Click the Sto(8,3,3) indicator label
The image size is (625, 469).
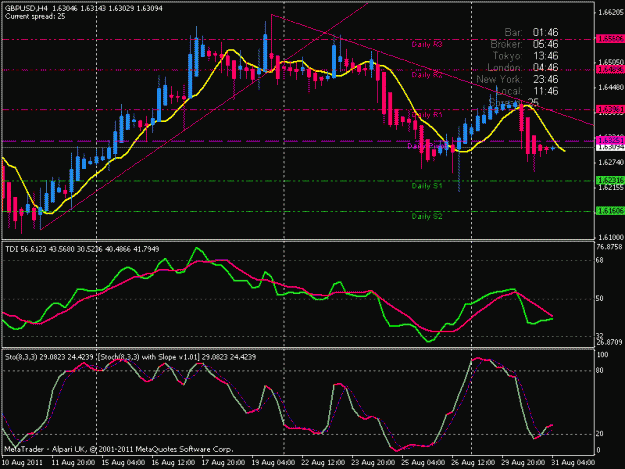coord(49,357)
